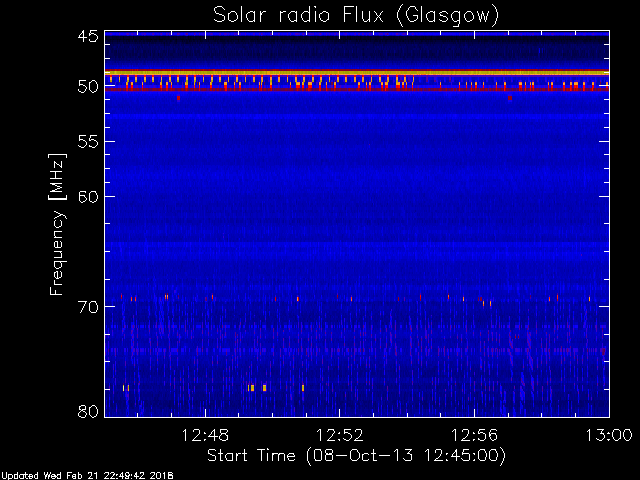Click the 50 frequency tick label

(x=88, y=87)
